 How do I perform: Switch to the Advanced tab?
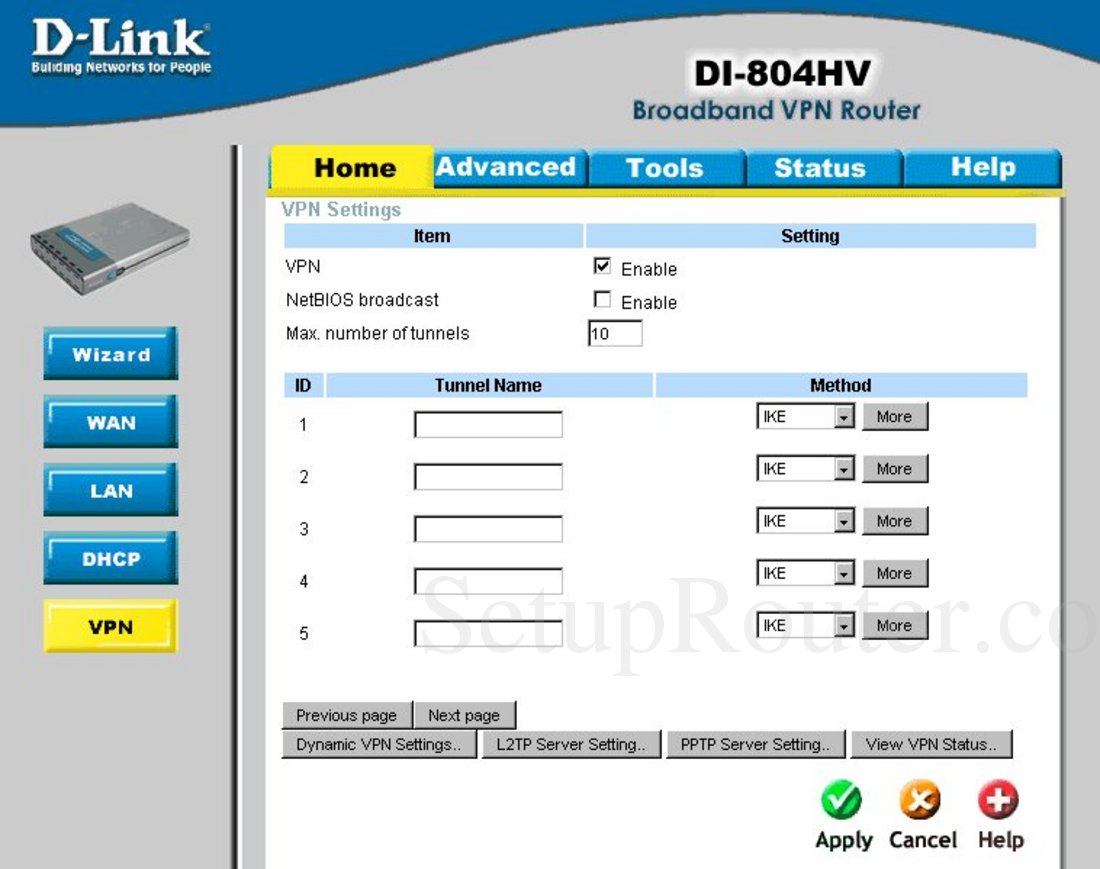(x=510, y=168)
